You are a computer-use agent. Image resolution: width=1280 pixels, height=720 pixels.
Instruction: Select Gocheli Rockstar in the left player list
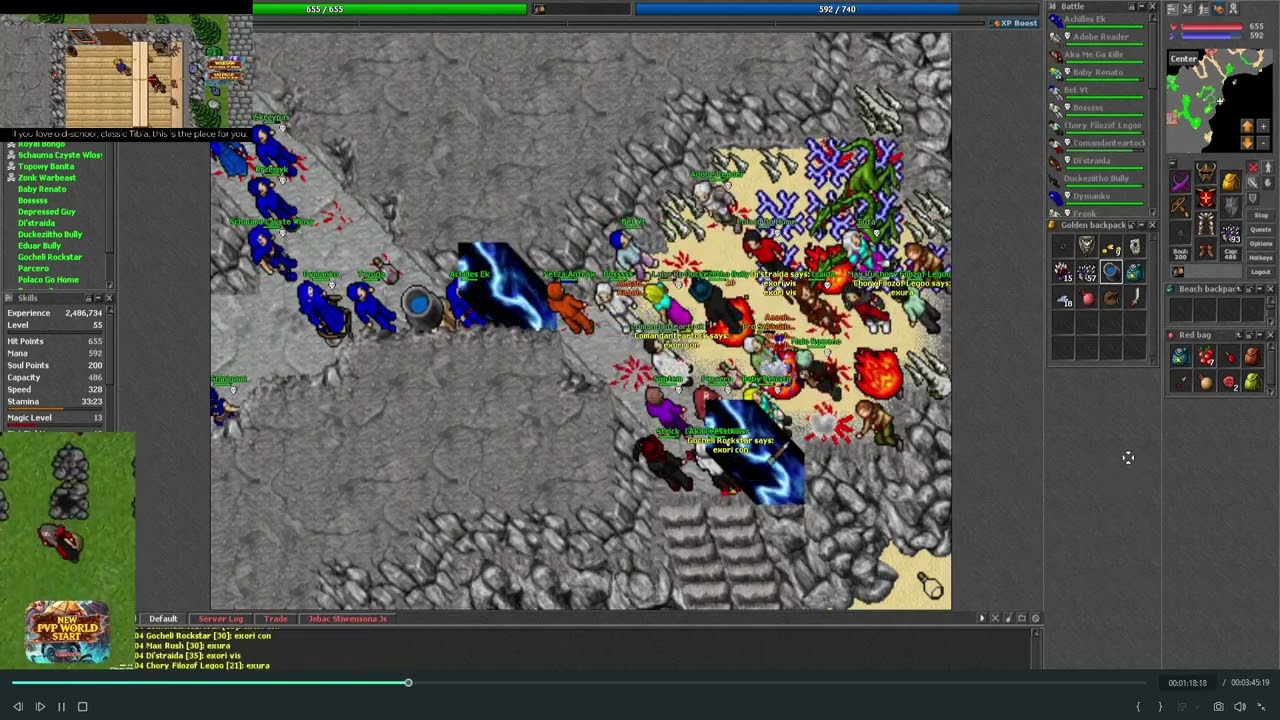(x=50, y=257)
